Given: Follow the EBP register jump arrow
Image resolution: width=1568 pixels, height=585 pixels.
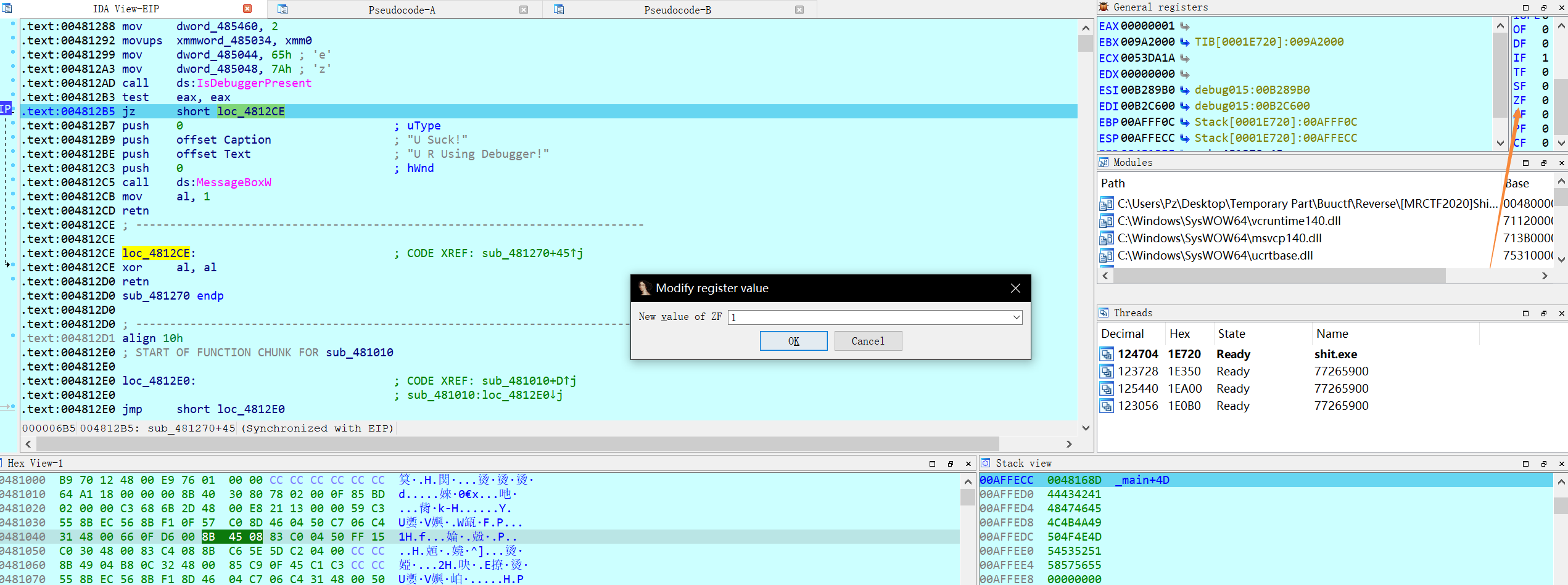Looking at the screenshot, I should pos(1185,122).
